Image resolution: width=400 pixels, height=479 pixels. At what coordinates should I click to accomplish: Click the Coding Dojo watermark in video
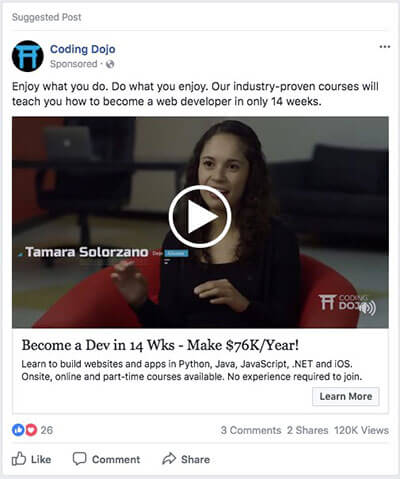tap(343, 302)
